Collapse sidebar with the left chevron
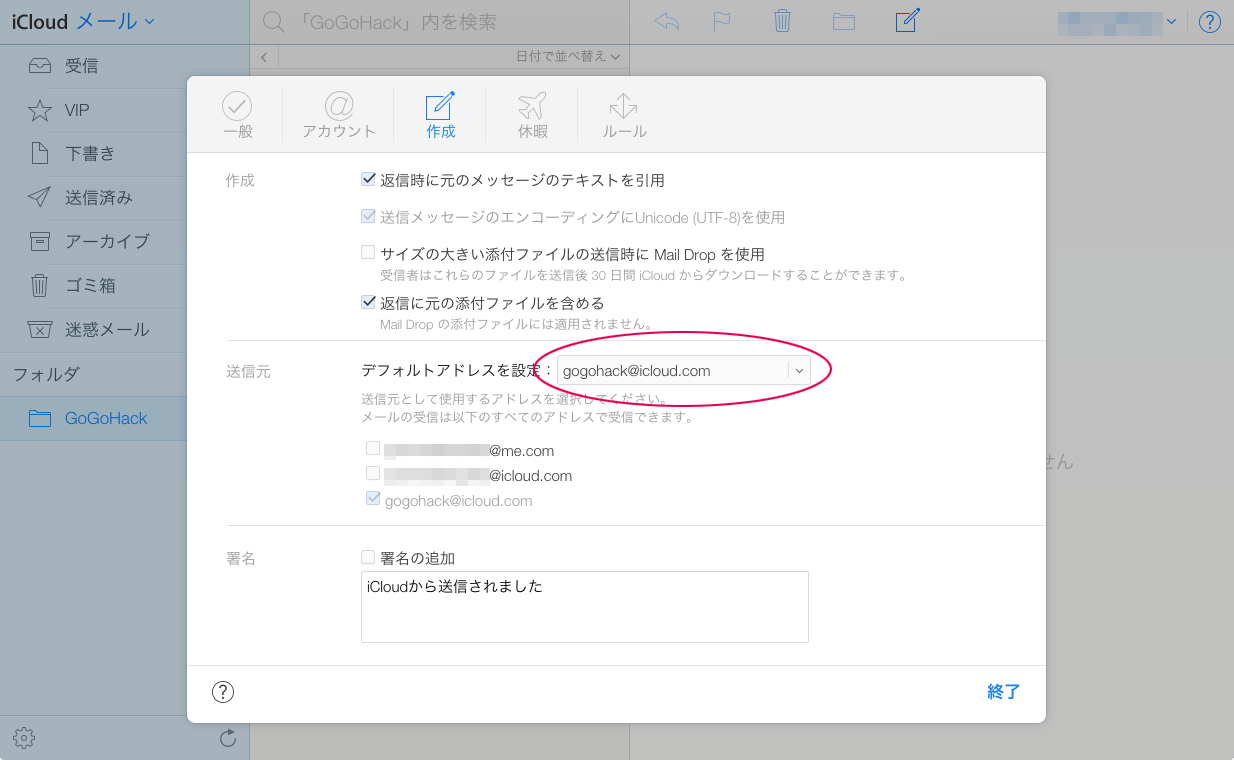 264,57
